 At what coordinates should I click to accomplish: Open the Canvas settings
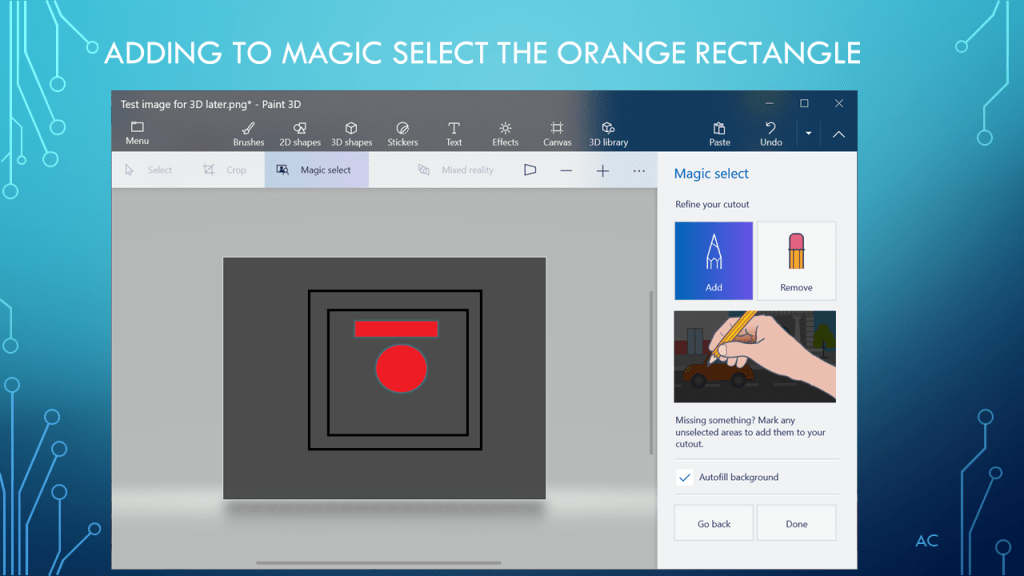pyautogui.click(x=557, y=133)
